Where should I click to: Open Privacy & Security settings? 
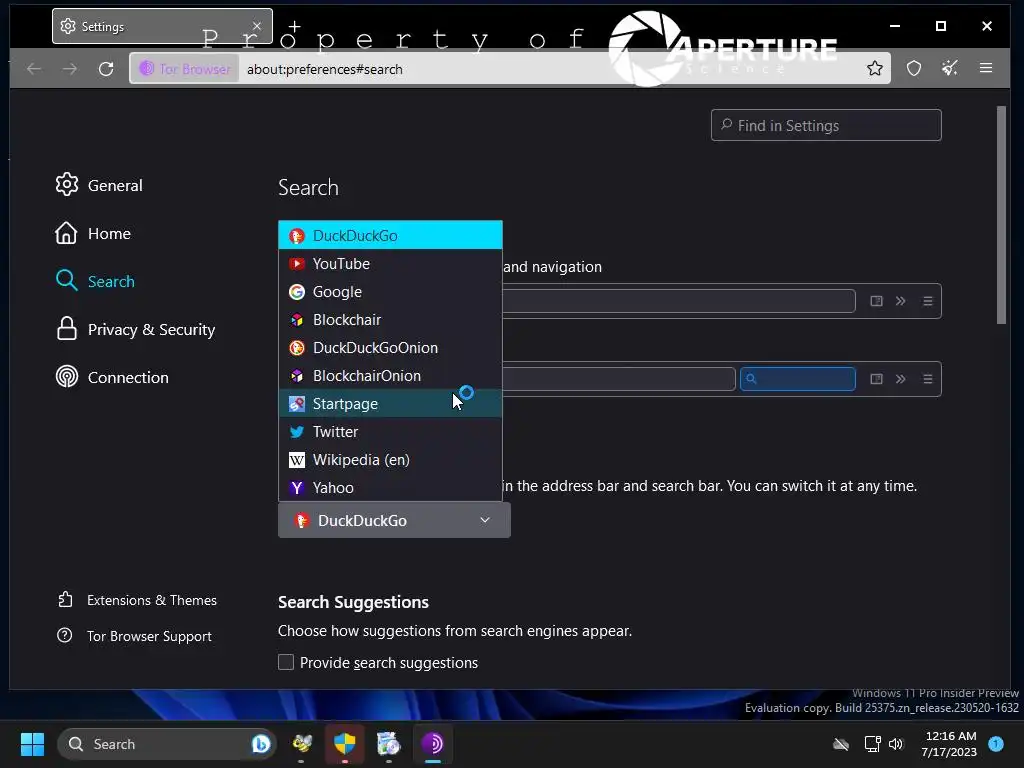pyautogui.click(x=135, y=329)
